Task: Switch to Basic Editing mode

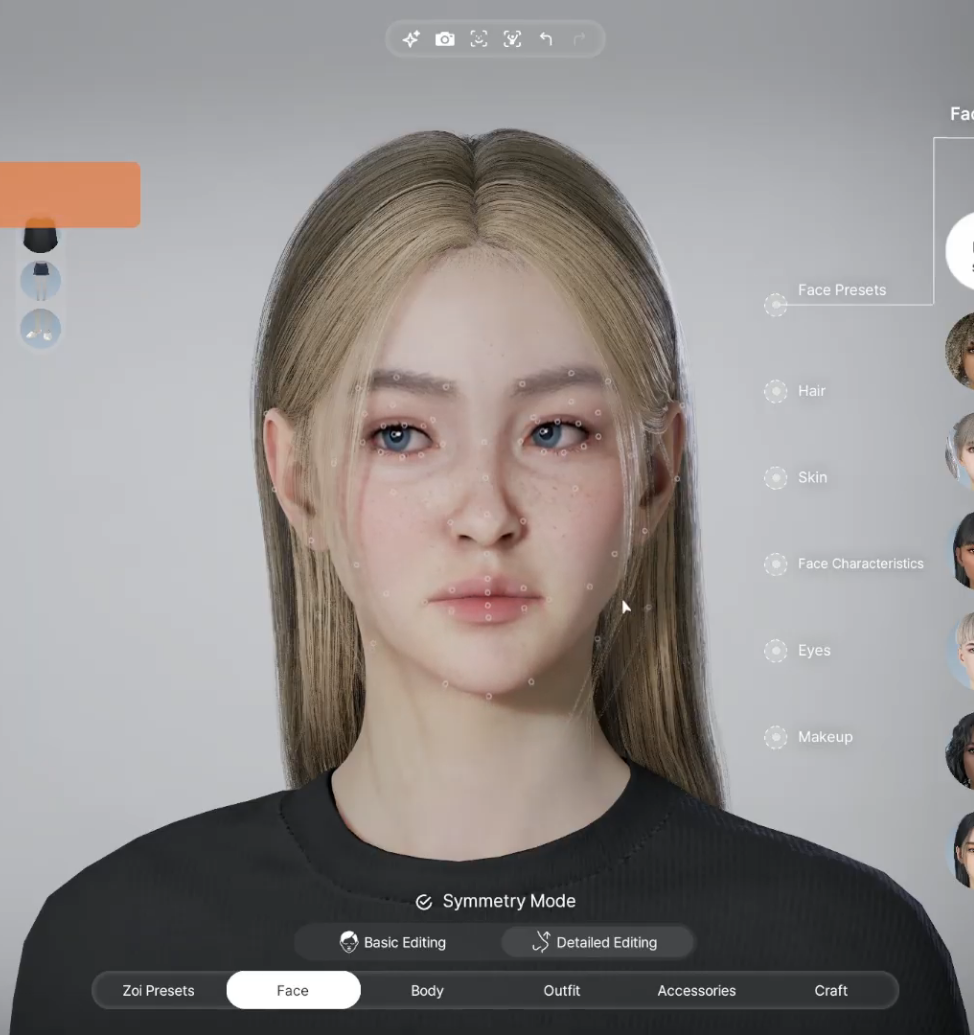Action: tap(393, 942)
